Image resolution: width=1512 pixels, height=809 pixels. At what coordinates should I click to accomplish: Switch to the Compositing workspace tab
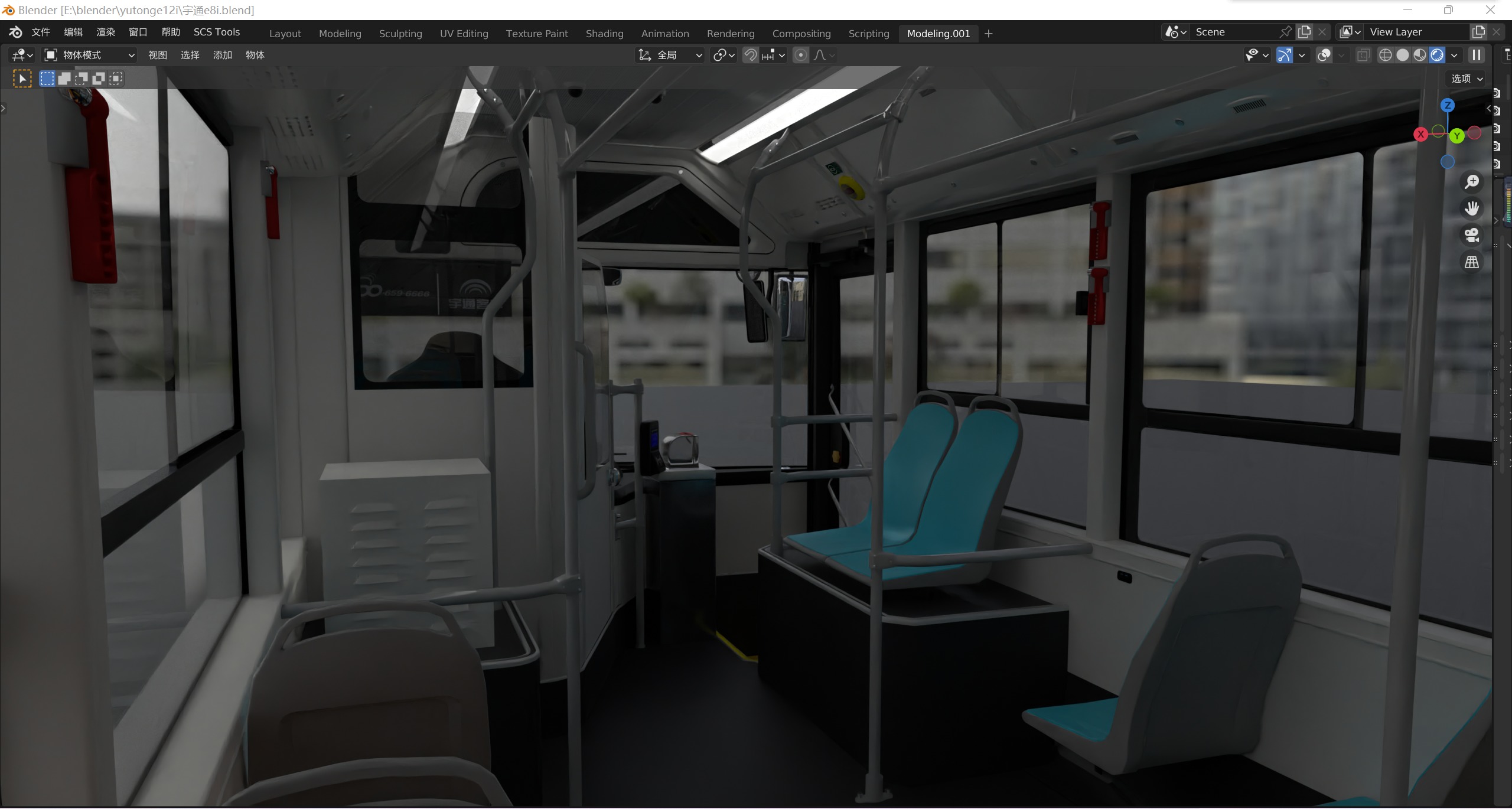click(x=801, y=34)
